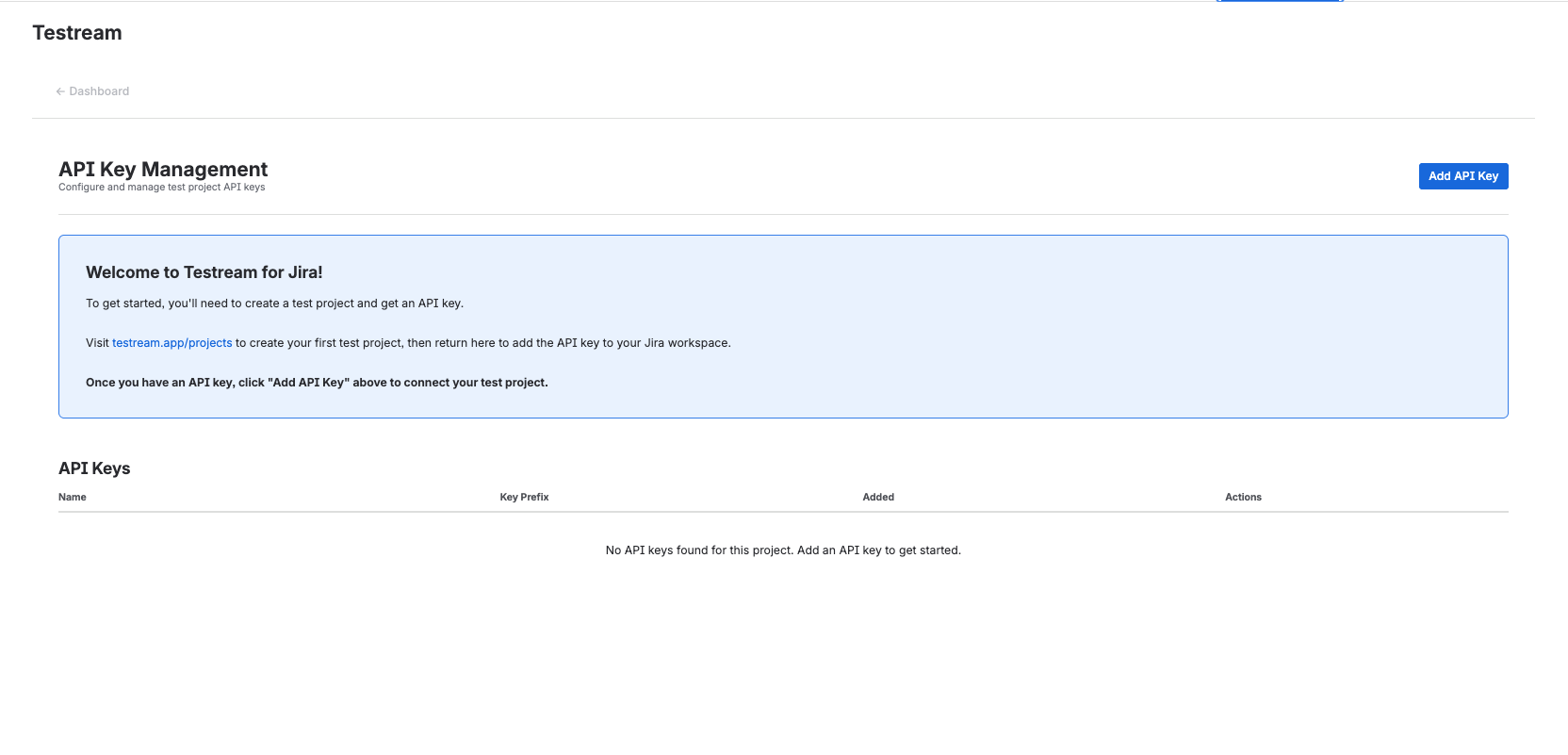
Task: Click the 'Welcome to Testream for Jira!' heading
Action: point(204,272)
